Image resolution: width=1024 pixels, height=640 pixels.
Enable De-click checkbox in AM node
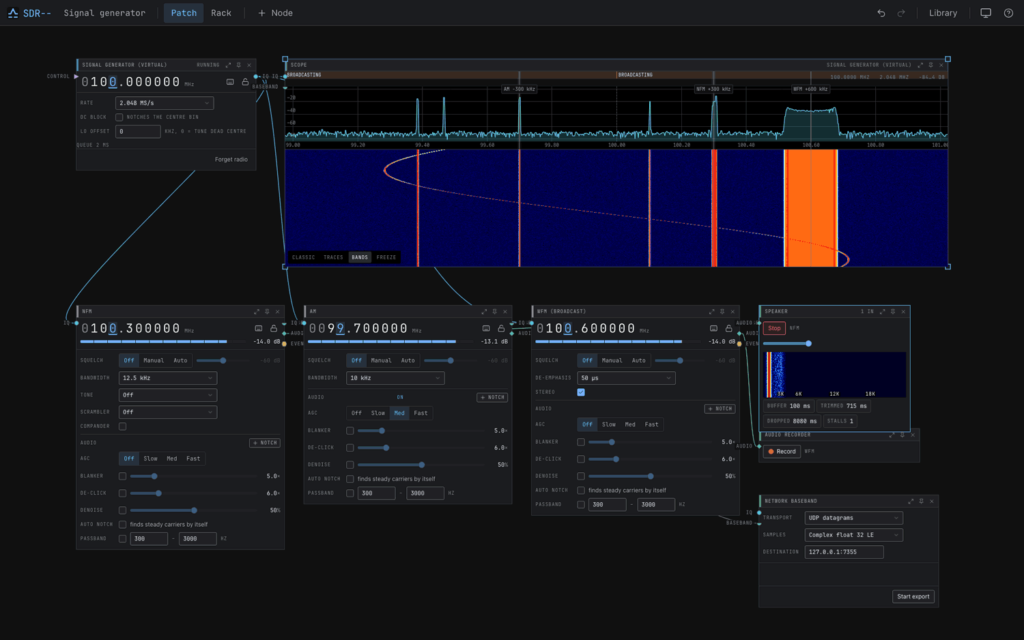tap(350, 447)
